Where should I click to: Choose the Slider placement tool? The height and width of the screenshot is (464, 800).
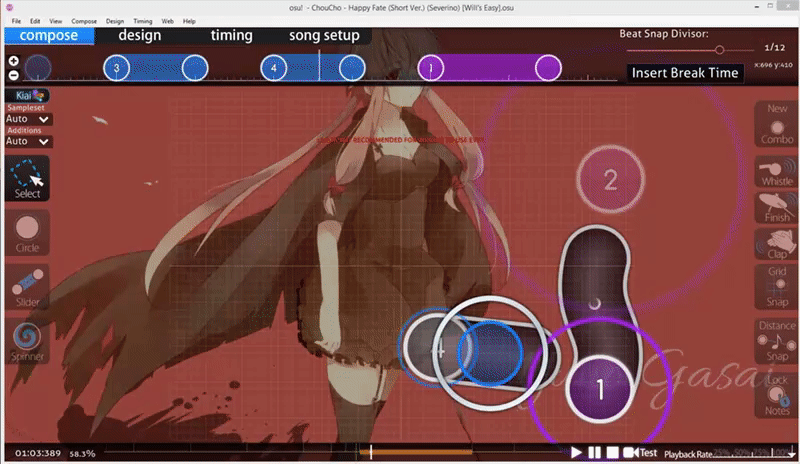click(27, 287)
